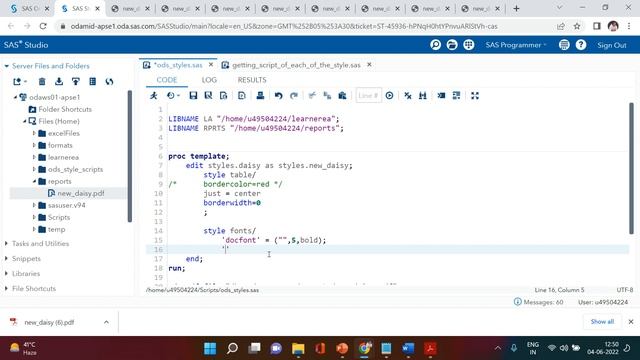The width and height of the screenshot is (640, 360).
Task: Expand the Libraries section
Action: click(x=7, y=273)
